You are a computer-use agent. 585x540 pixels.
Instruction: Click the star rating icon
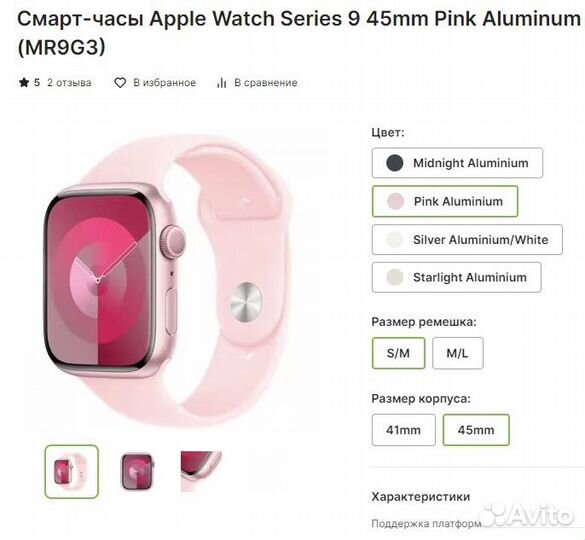click(24, 82)
